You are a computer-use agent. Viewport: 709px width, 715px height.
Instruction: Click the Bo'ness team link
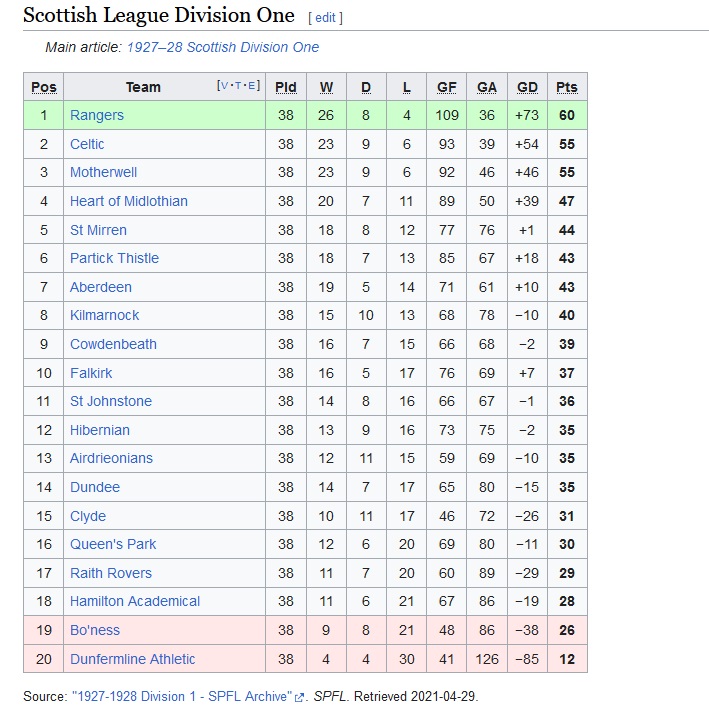pos(95,630)
